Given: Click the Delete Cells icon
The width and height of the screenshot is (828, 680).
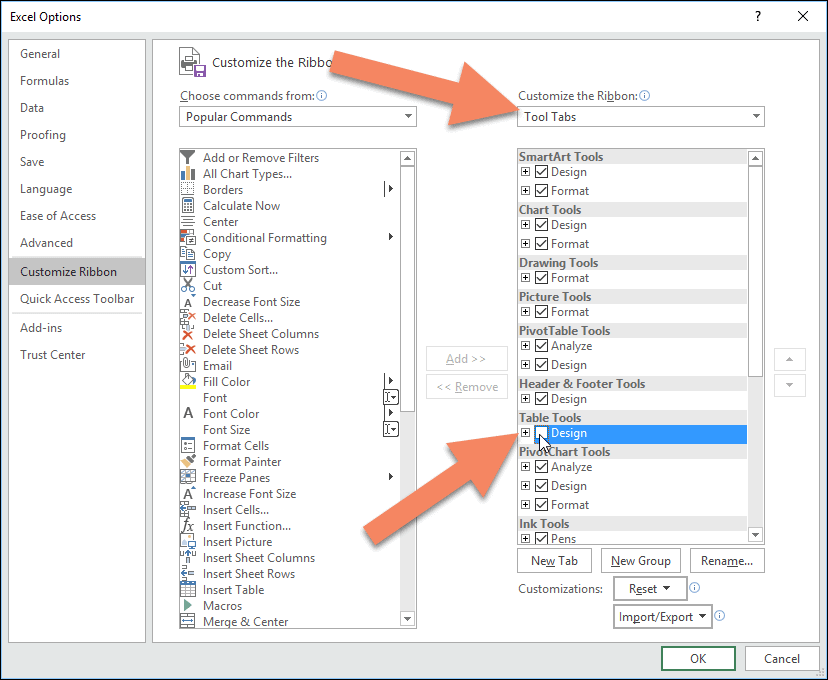Looking at the screenshot, I should tap(187, 318).
